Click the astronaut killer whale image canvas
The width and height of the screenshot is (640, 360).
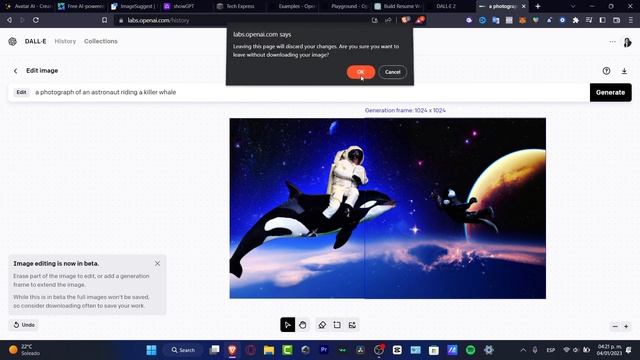[387, 208]
